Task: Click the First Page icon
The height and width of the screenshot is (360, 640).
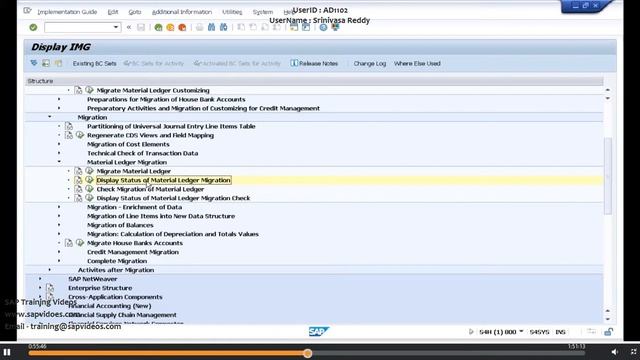Action: 241,27
